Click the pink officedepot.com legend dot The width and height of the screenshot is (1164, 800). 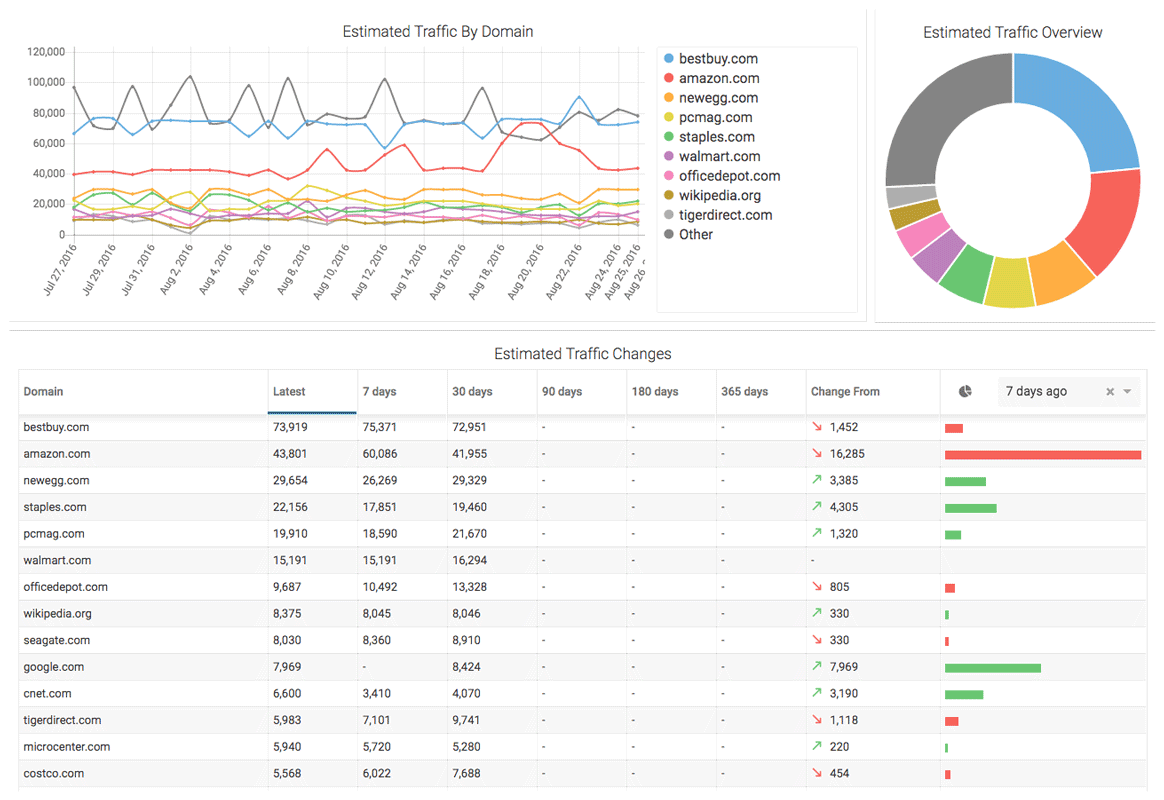(669, 176)
